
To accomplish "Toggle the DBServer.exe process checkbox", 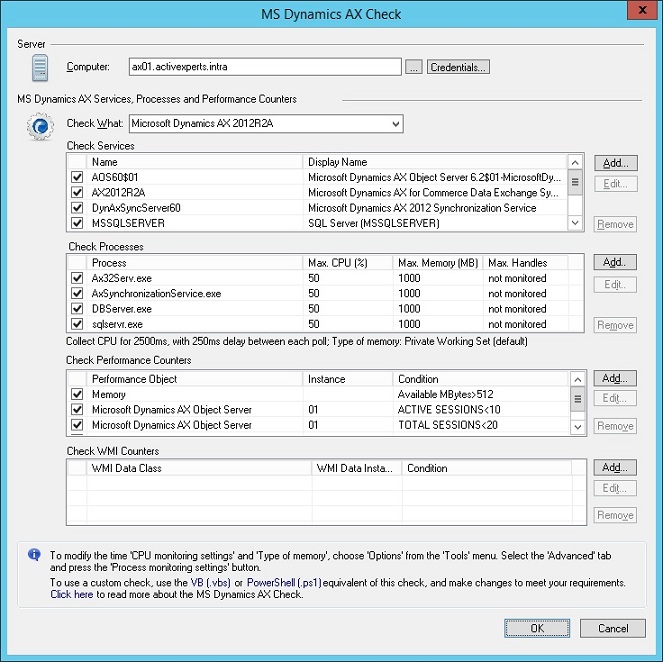I will [x=77, y=309].
